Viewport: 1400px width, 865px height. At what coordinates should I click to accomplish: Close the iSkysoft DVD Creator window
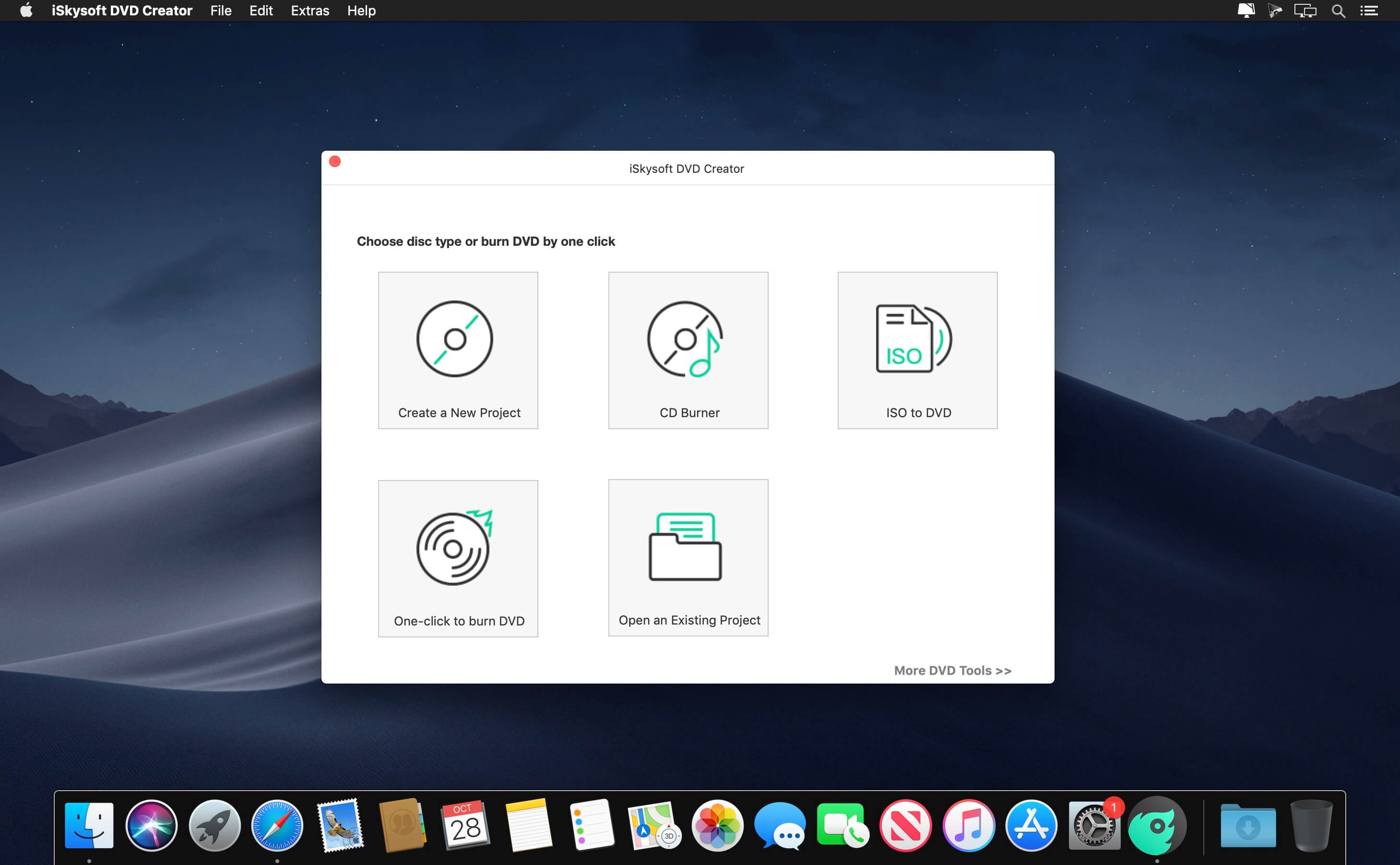click(335, 161)
